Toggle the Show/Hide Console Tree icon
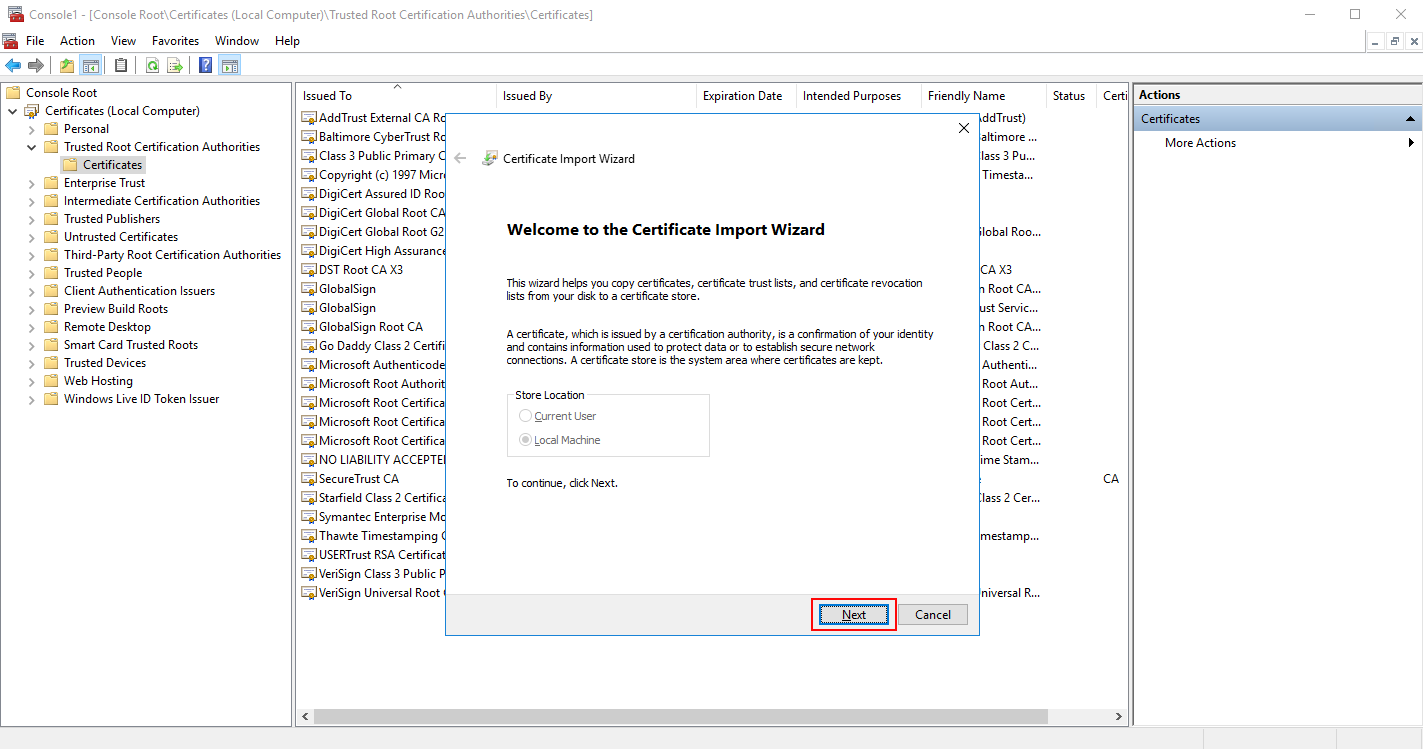The height and width of the screenshot is (749, 1423). 91,64
